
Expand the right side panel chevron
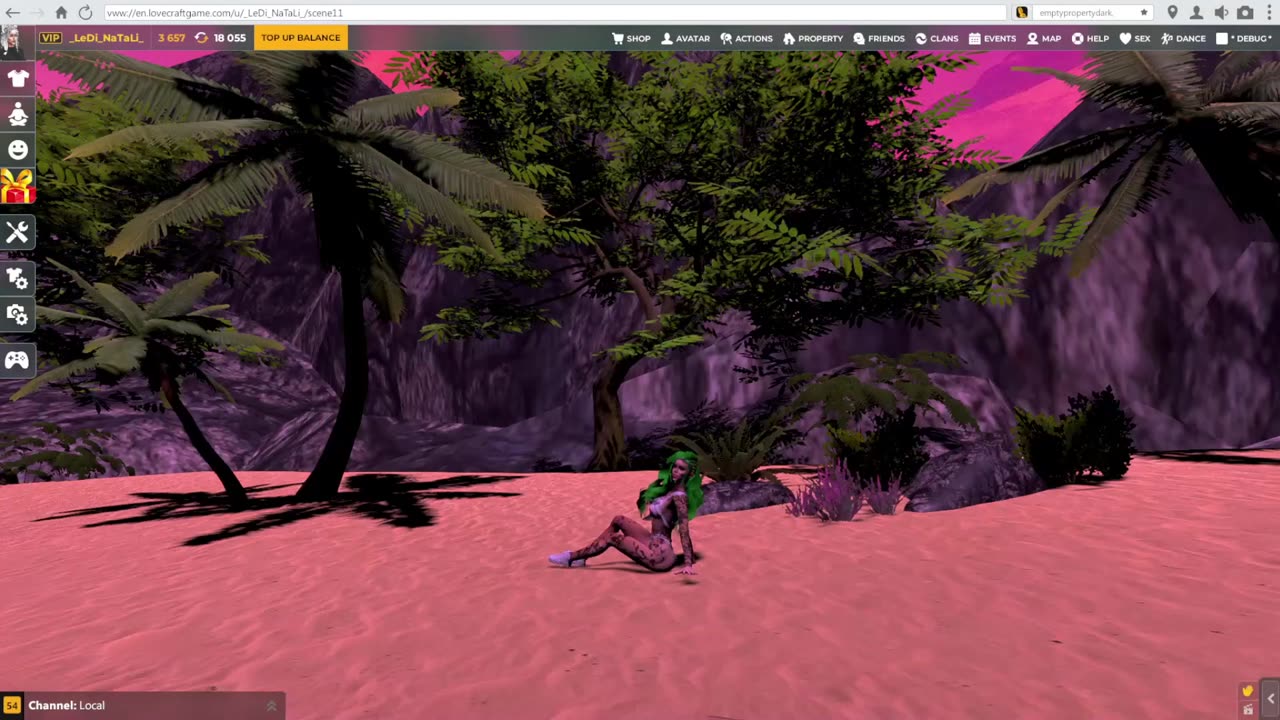(1270, 699)
